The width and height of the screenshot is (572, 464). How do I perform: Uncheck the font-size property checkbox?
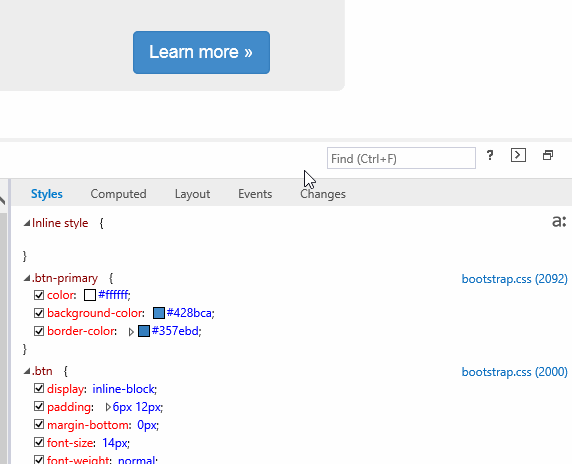click(39, 442)
